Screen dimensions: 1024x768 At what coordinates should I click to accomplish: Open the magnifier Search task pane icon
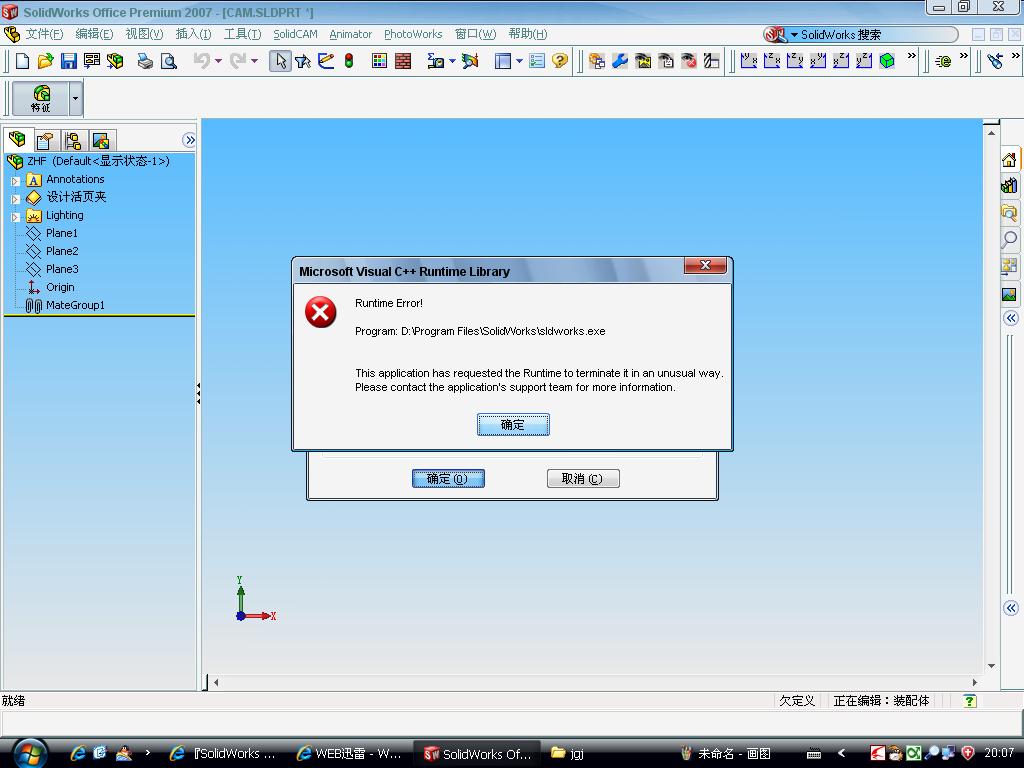tap(1009, 239)
